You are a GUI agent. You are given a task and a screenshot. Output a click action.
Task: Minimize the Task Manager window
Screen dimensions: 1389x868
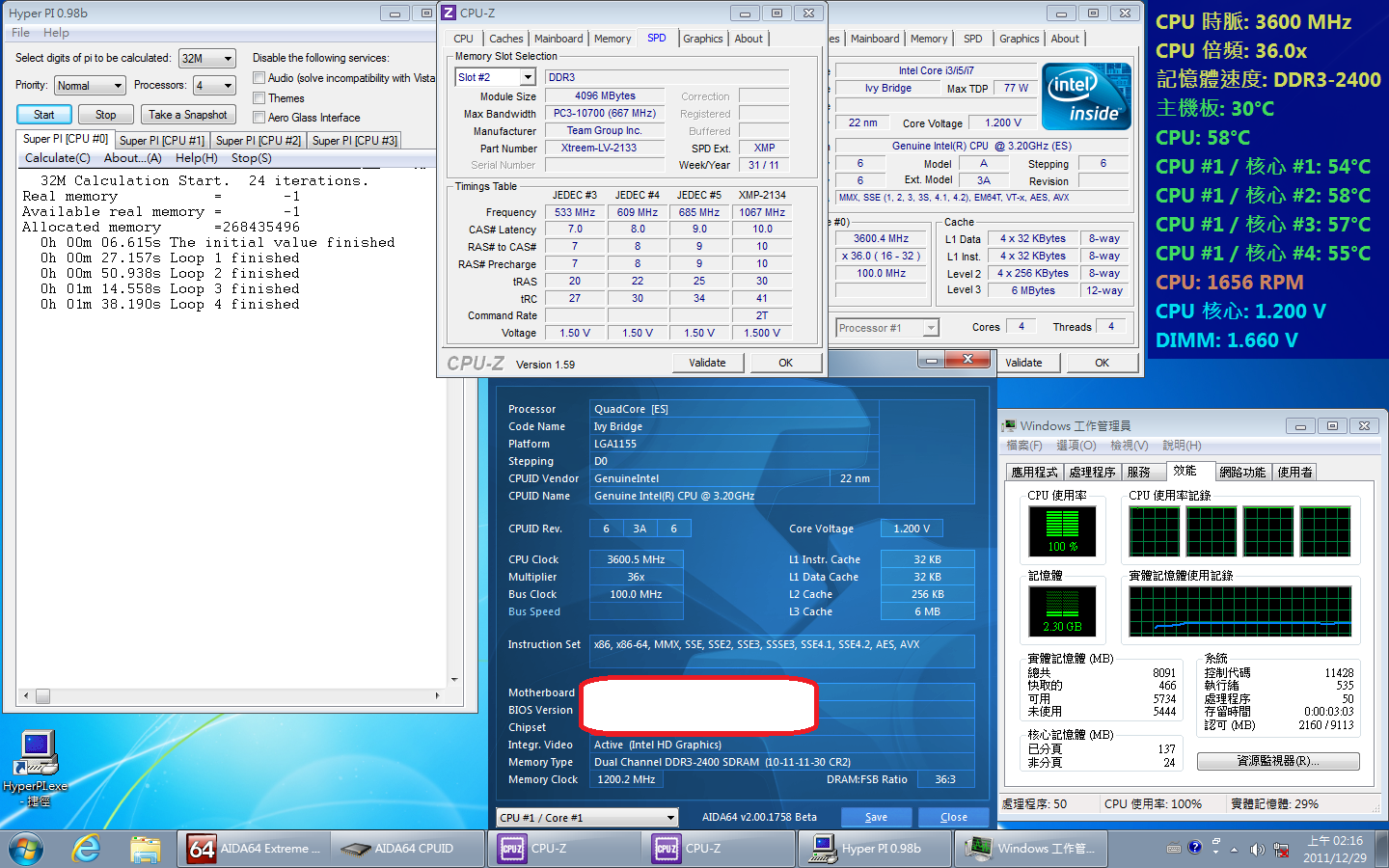[1300, 425]
